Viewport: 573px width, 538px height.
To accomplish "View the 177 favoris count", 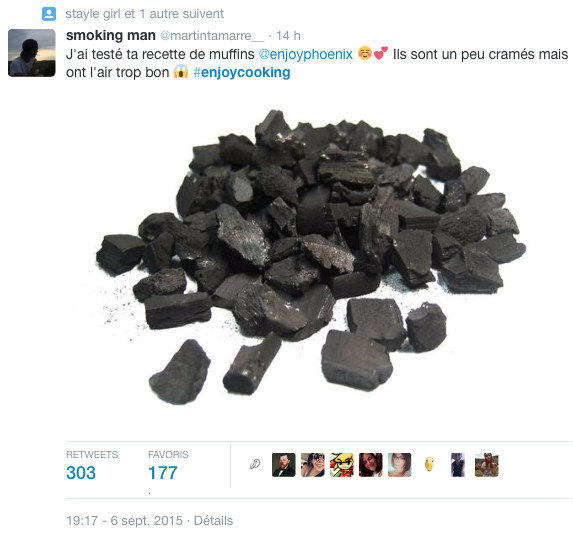I will [x=163, y=473].
